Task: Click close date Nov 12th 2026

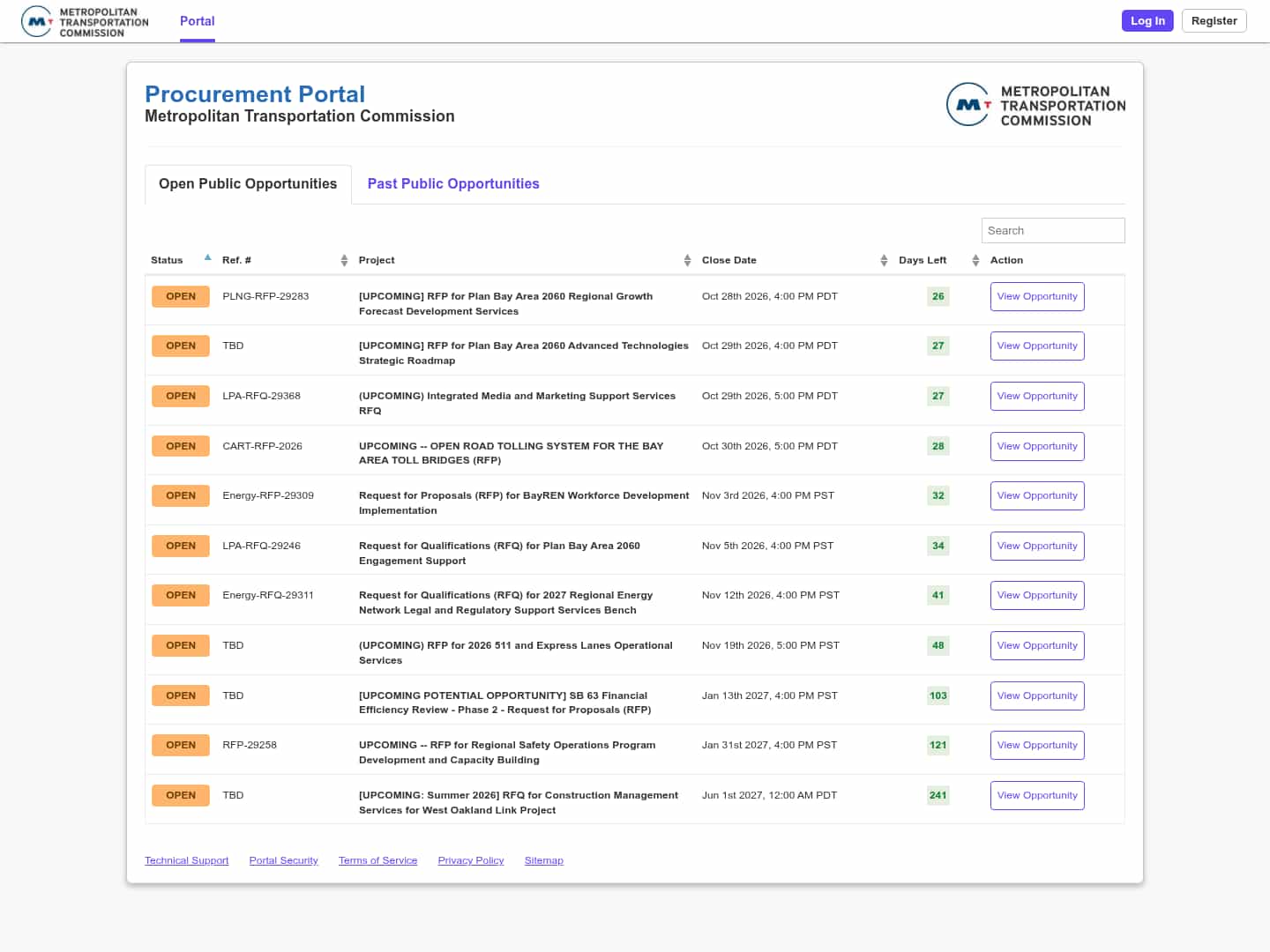Action: click(771, 595)
